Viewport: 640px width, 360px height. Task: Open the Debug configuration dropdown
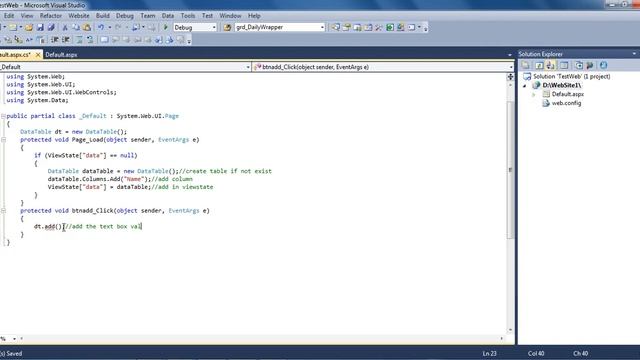[213, 27]
